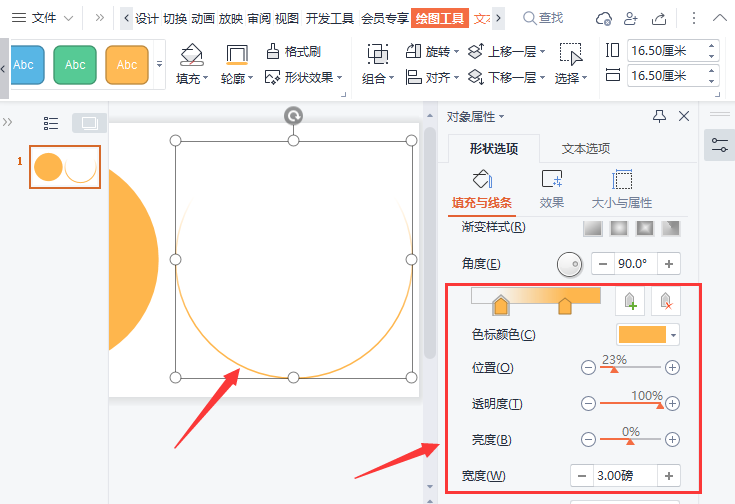Click the share export icon
Viewport: 735px width, 504px height.
(659, 18)
